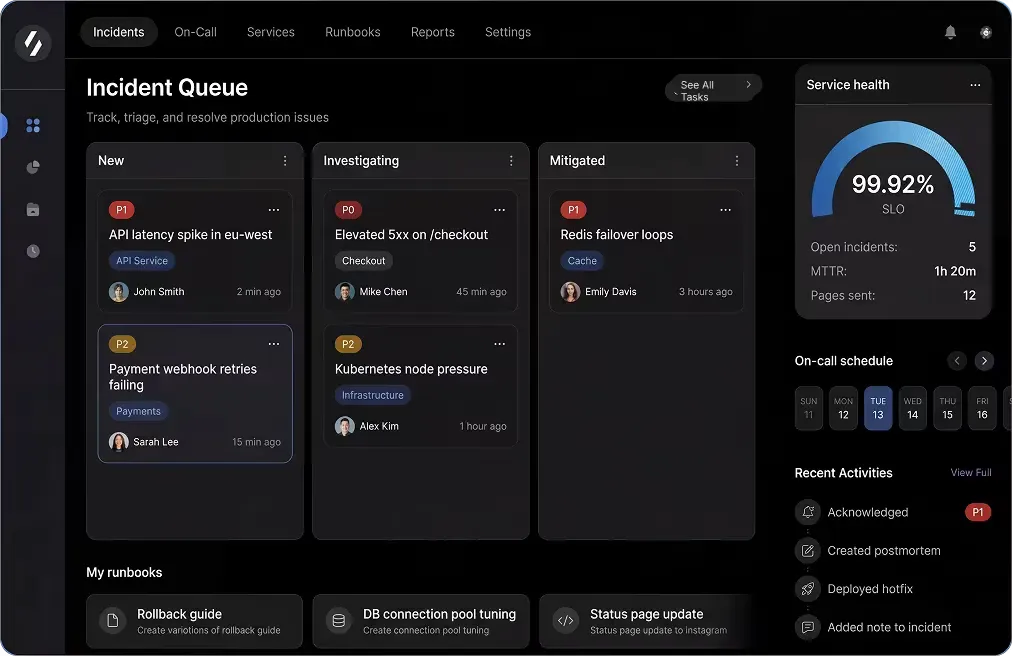The width and height of the screenshot is (1013, 656).
Task: Click the 99.92% SLO gauge
Action: pos(893,185)
